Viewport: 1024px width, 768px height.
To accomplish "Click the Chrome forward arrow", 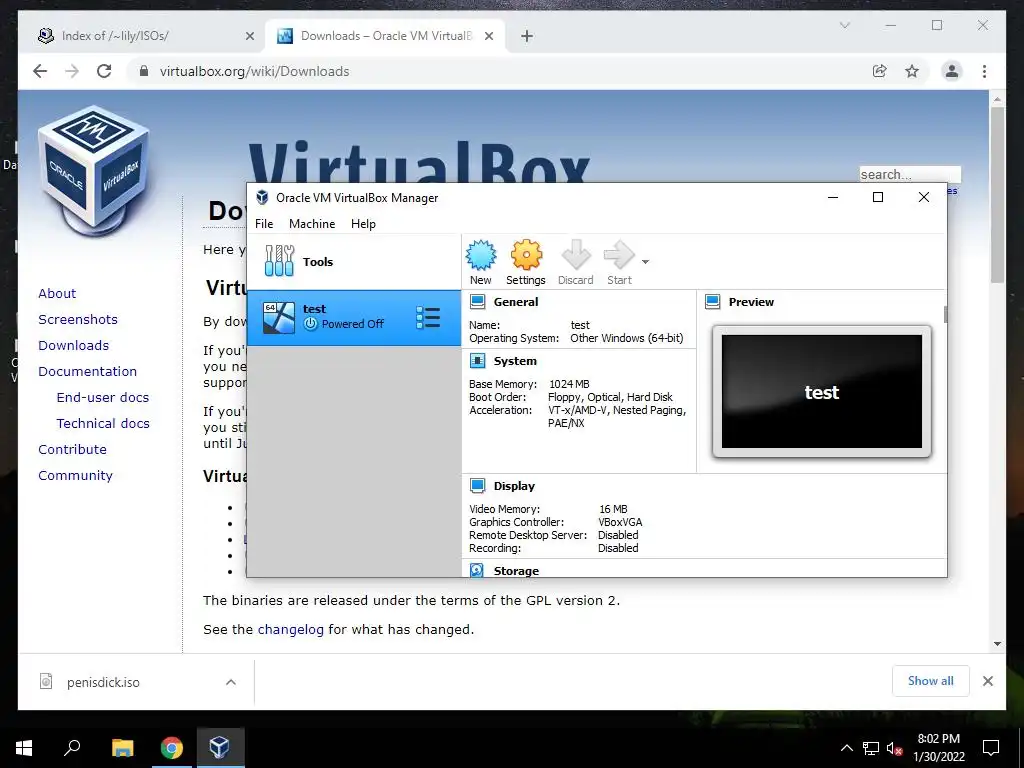I will pyautogui.click(x=72, y=71).
